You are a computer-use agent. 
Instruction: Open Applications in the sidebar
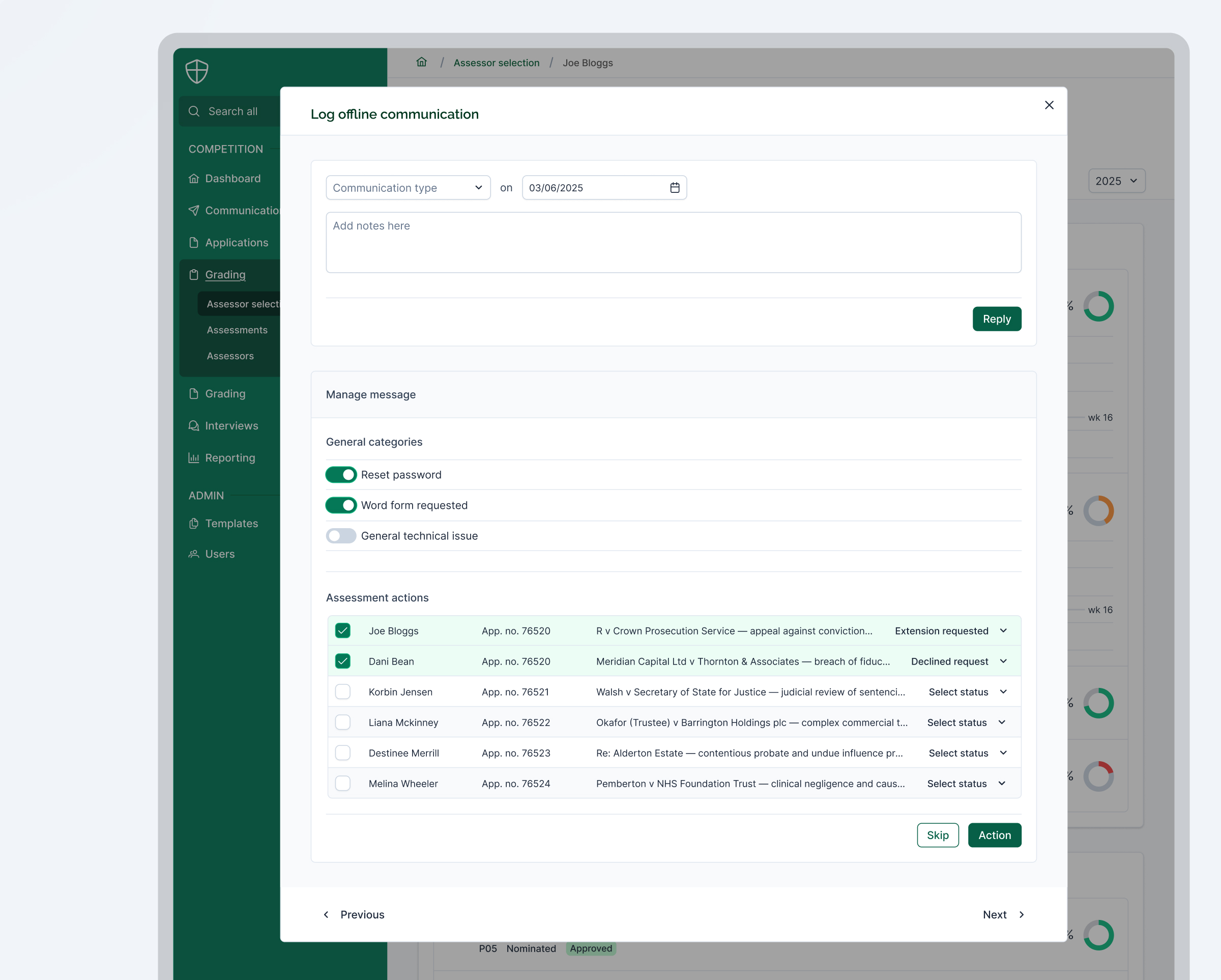tap(236, 242)
